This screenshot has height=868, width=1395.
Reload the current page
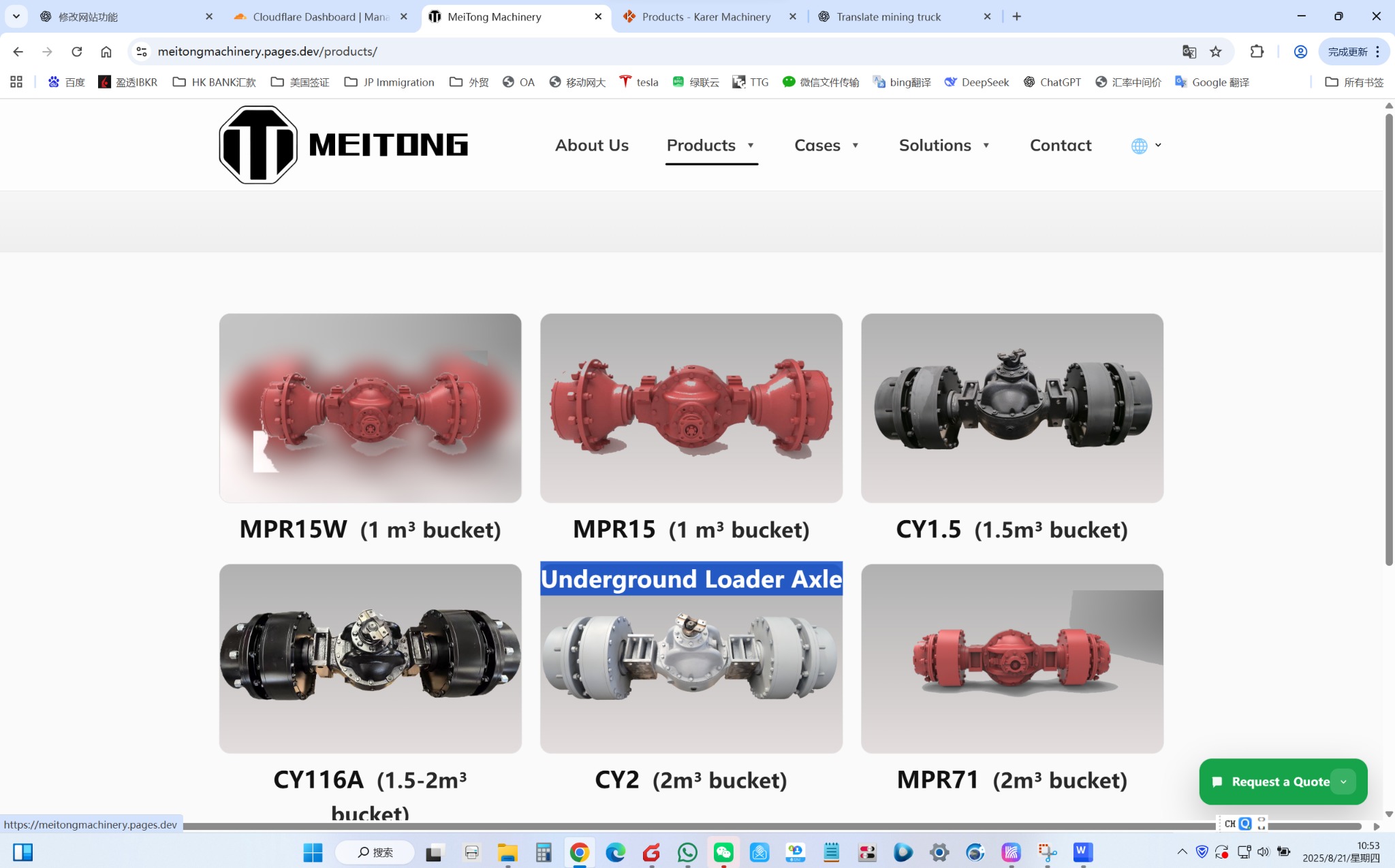click(x=77, y=52)
